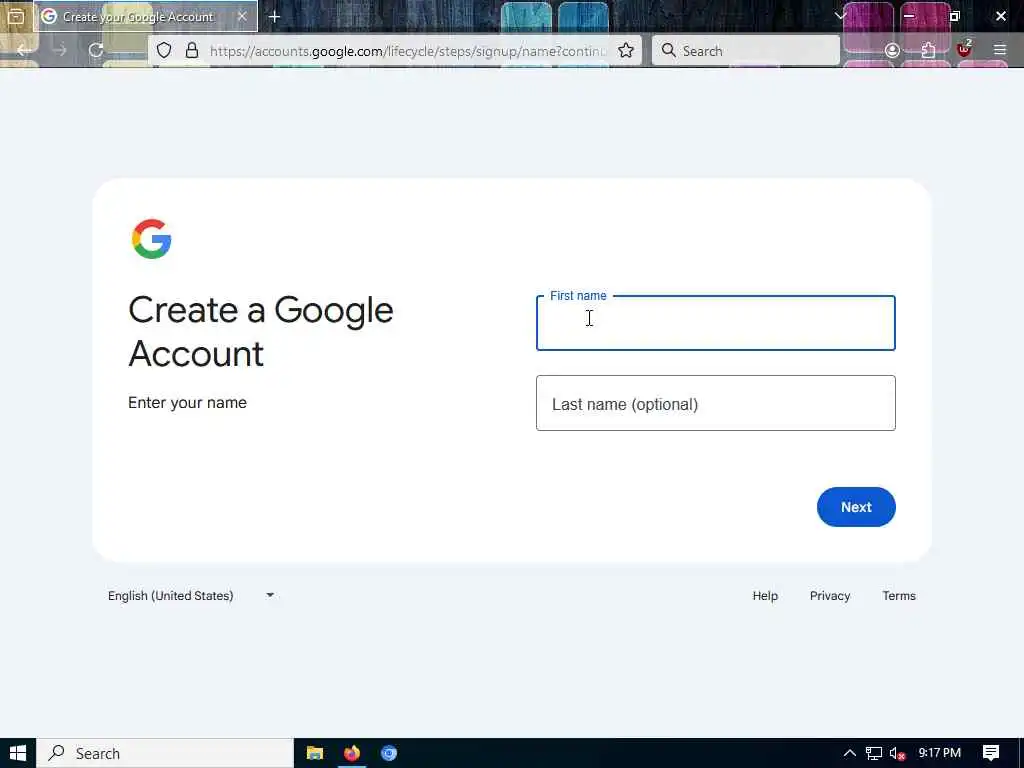This screenshot has width=1024, height=768.
Task: Focus the browser Search box
Action: [746, 50]
